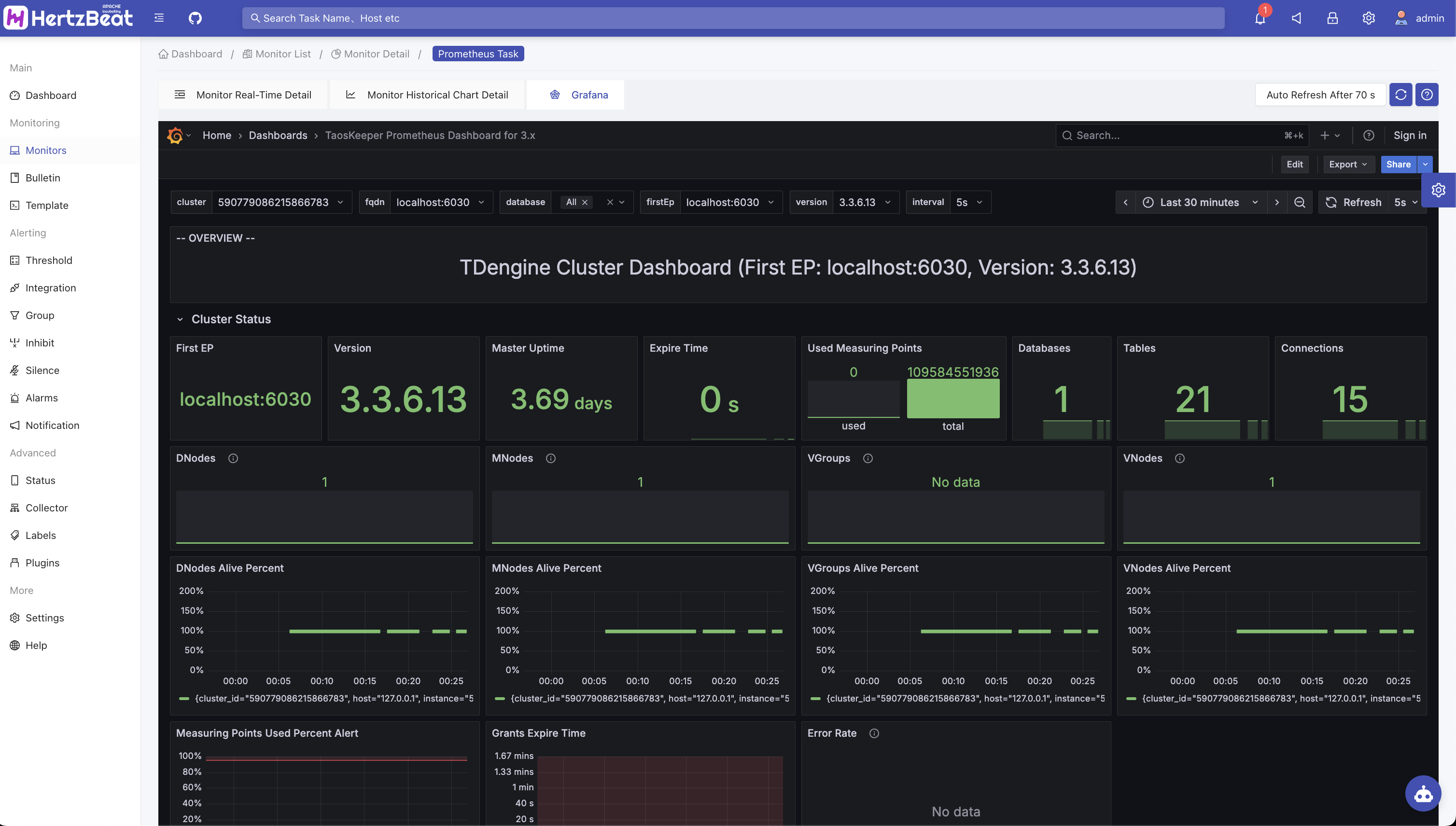Remove the All tag in database filter
This screenshot has width=1456, height=826.
point(585,203)
